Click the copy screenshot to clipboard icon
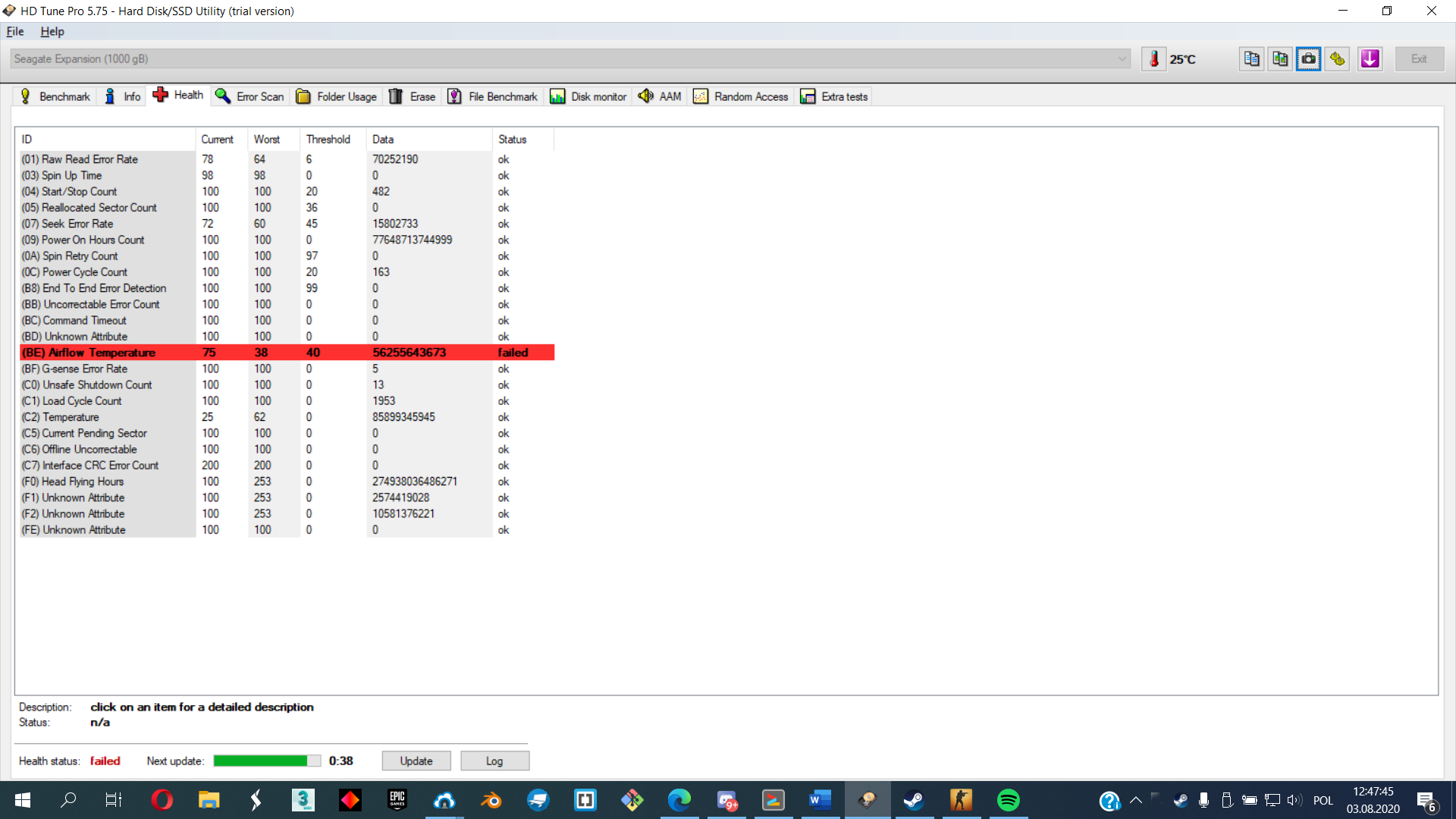Screen dimensions: 1456x819 pos(1280,59)
